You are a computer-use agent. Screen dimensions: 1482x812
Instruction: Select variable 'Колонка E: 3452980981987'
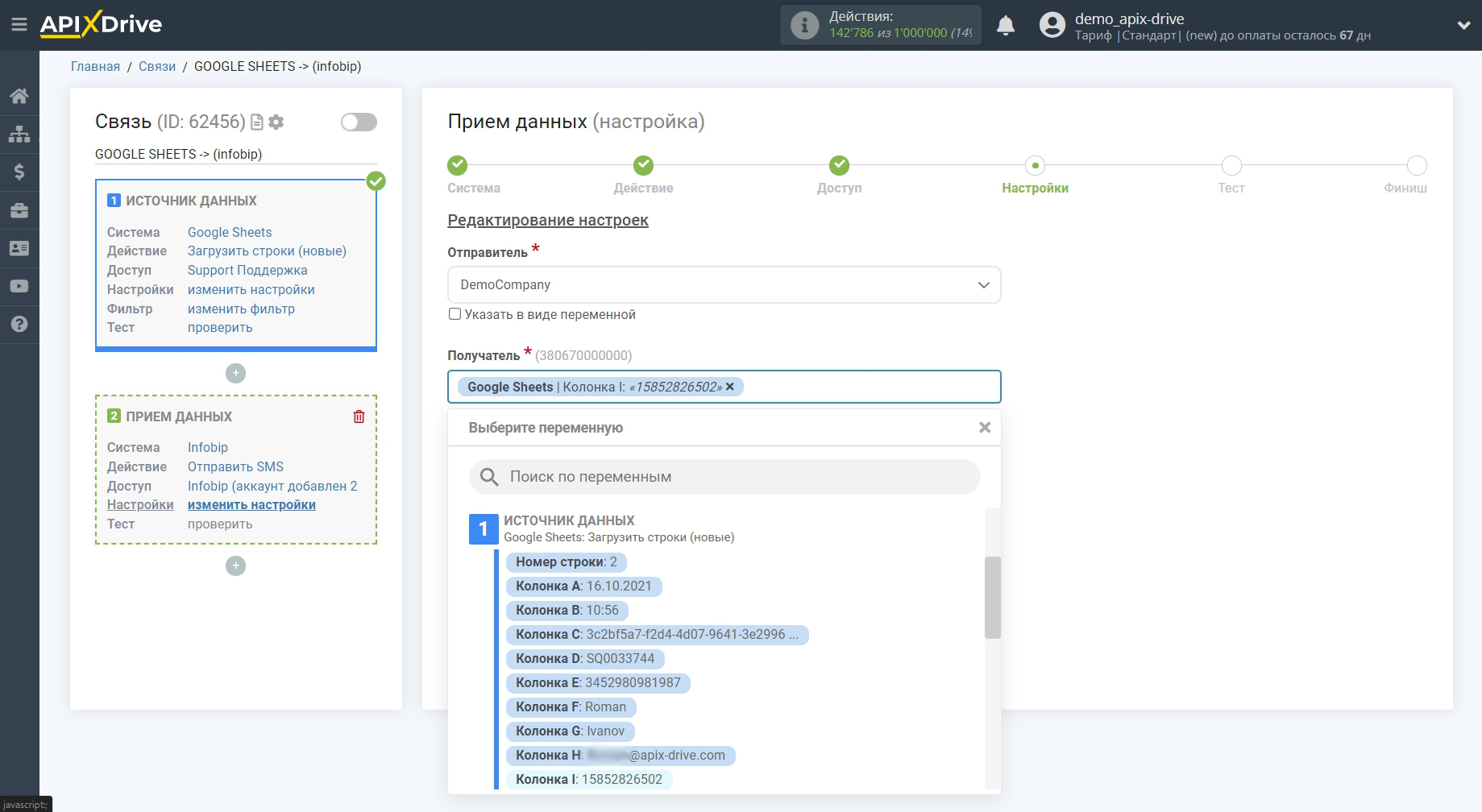coord(598,682)
